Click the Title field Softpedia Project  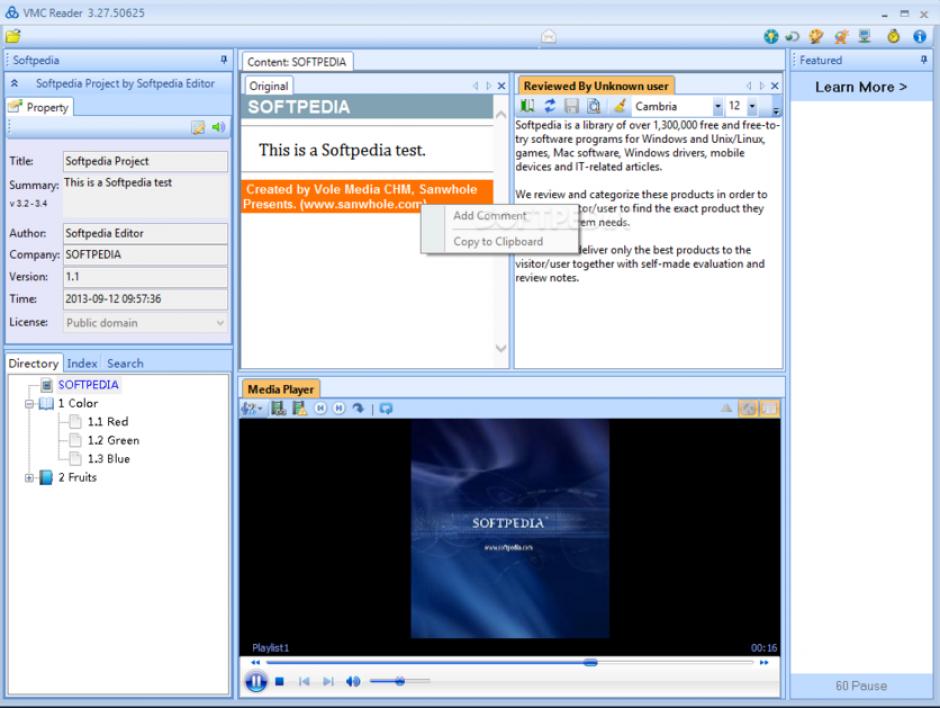coord(145,161)
